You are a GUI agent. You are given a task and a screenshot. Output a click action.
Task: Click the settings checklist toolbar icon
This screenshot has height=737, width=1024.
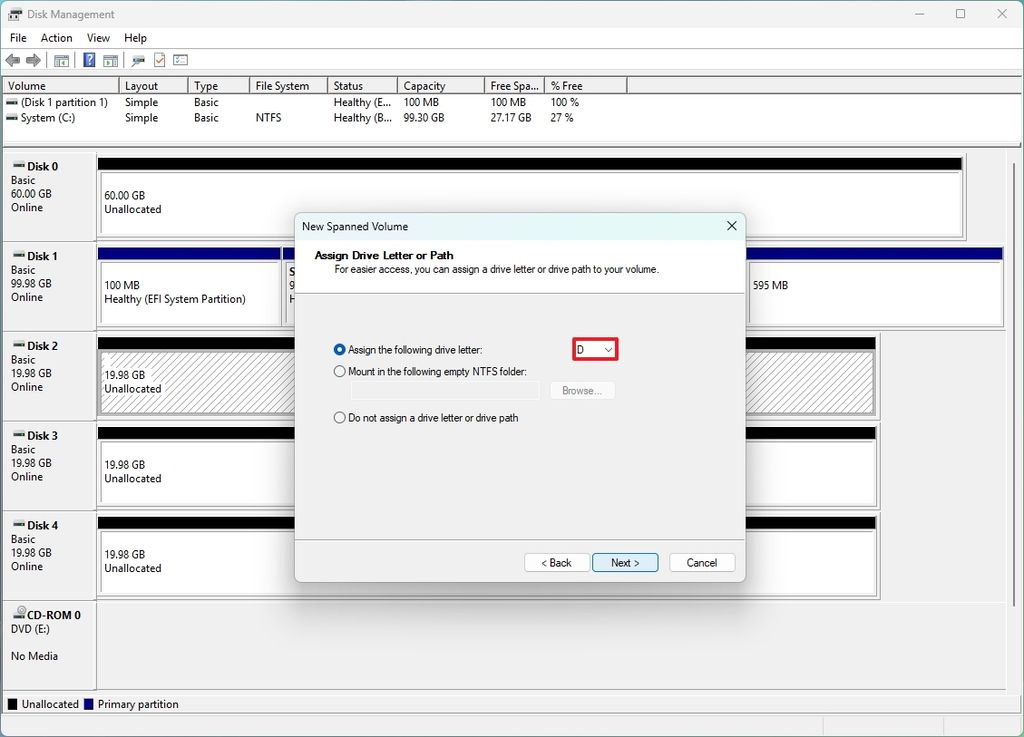point(180,61)
